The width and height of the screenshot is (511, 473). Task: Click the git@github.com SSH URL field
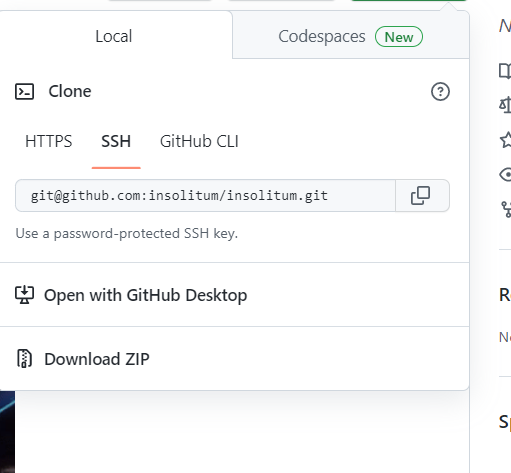pyautogui.click(x=205, y=196)
